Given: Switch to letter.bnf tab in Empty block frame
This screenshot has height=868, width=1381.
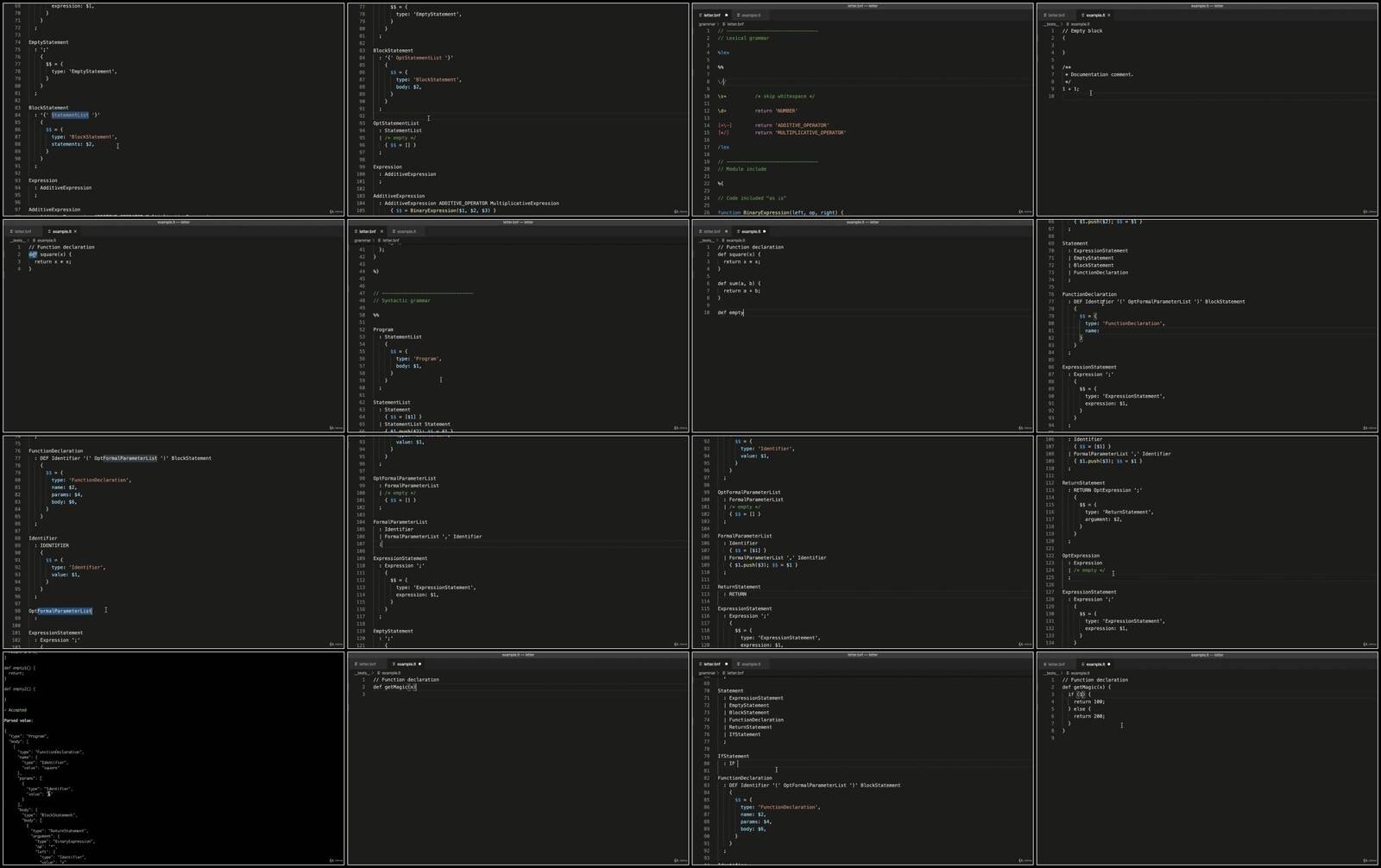Looking at the screenshot, I should coord(1056,15).
